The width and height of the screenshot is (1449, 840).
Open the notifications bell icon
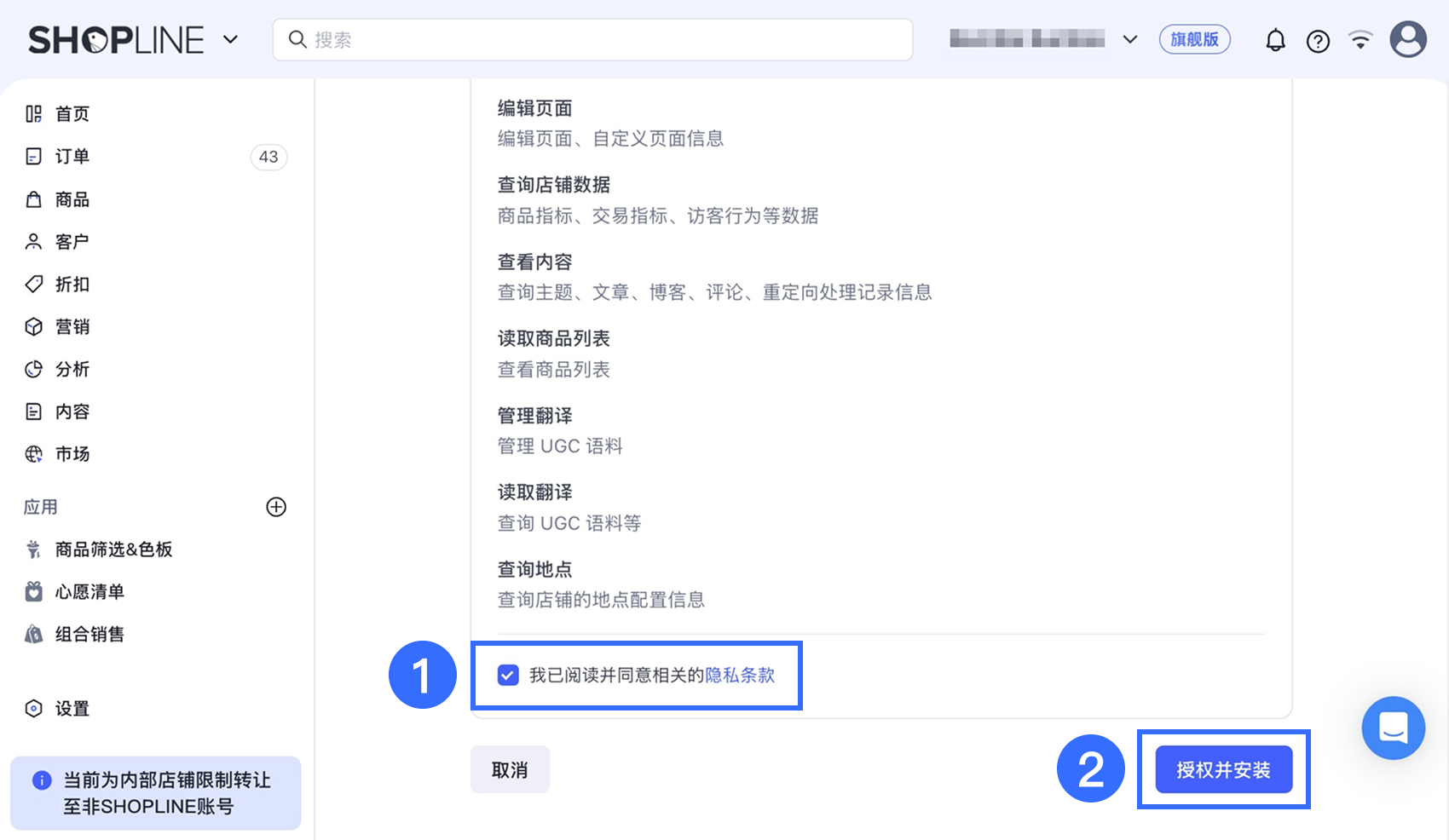click(1275, 40)
